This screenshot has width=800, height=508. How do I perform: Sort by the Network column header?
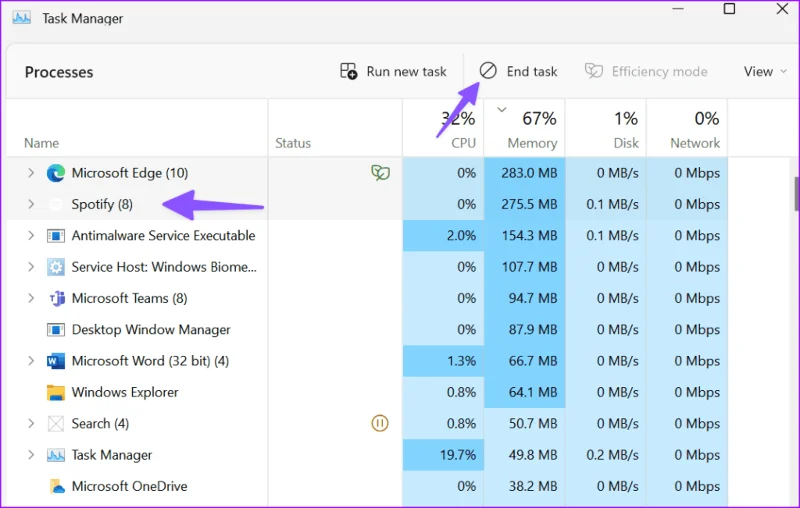pos(695,143)
